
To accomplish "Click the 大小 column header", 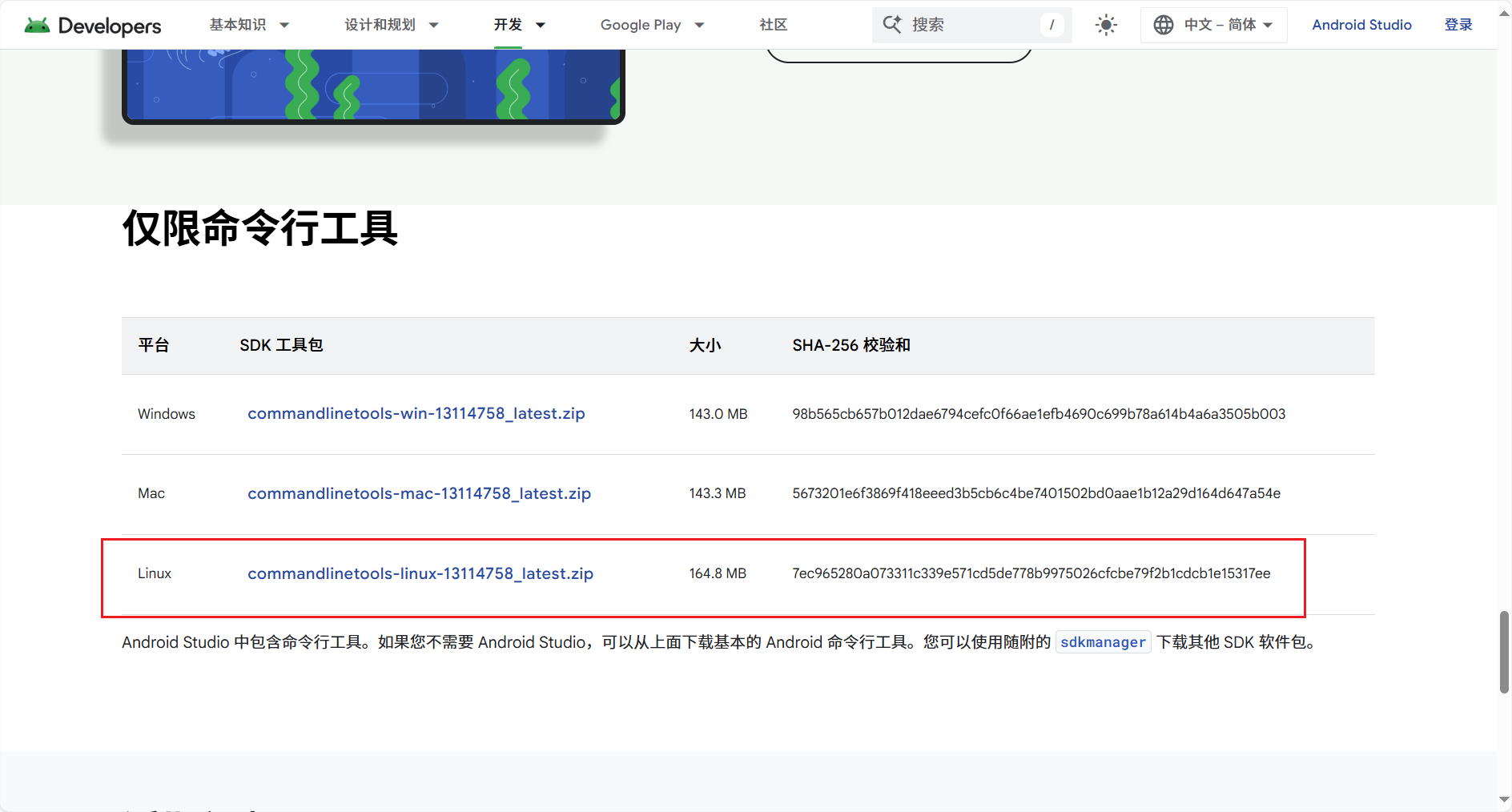I will [706, 345].
